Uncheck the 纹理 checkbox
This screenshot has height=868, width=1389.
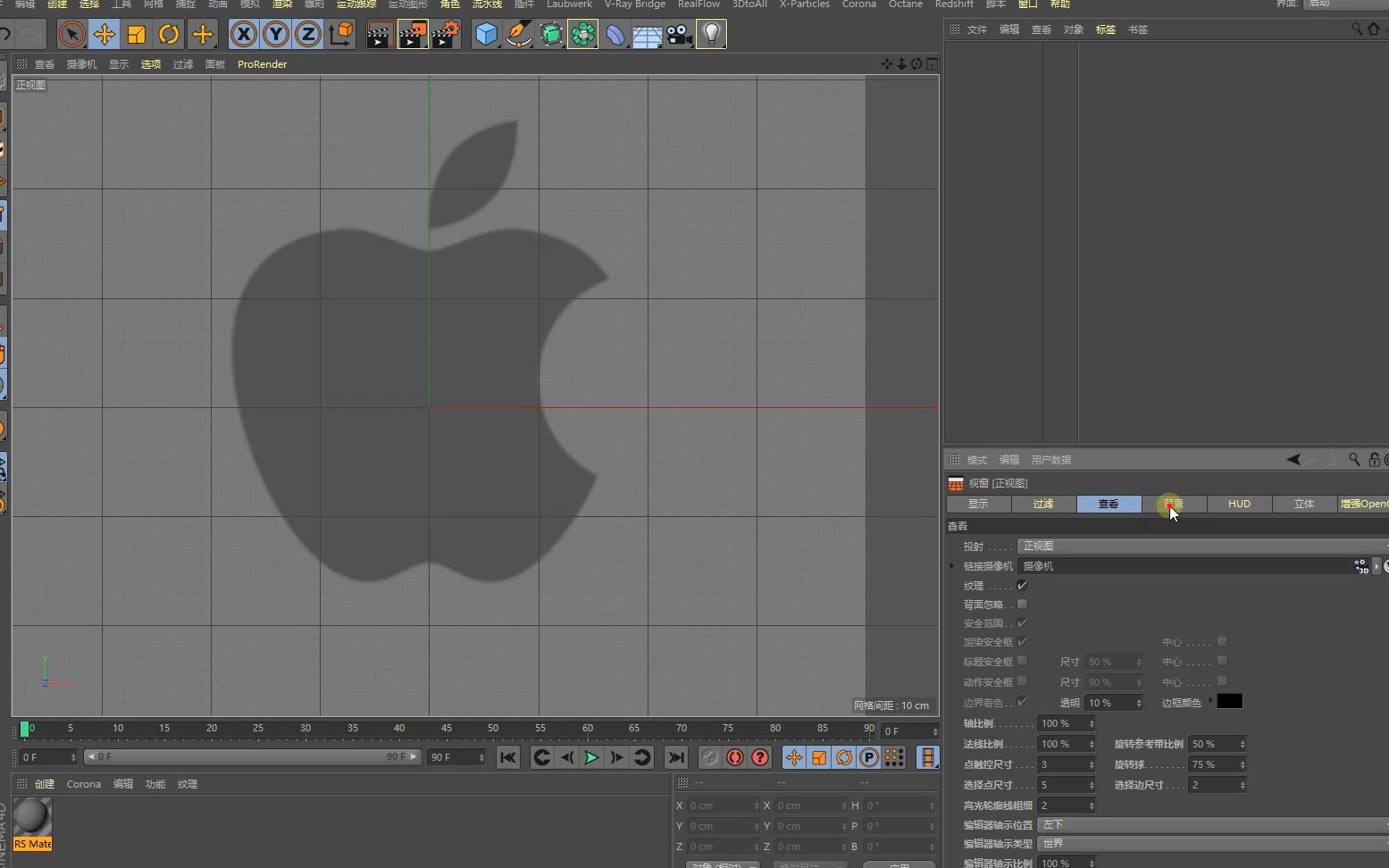(x=1022, y=586)
